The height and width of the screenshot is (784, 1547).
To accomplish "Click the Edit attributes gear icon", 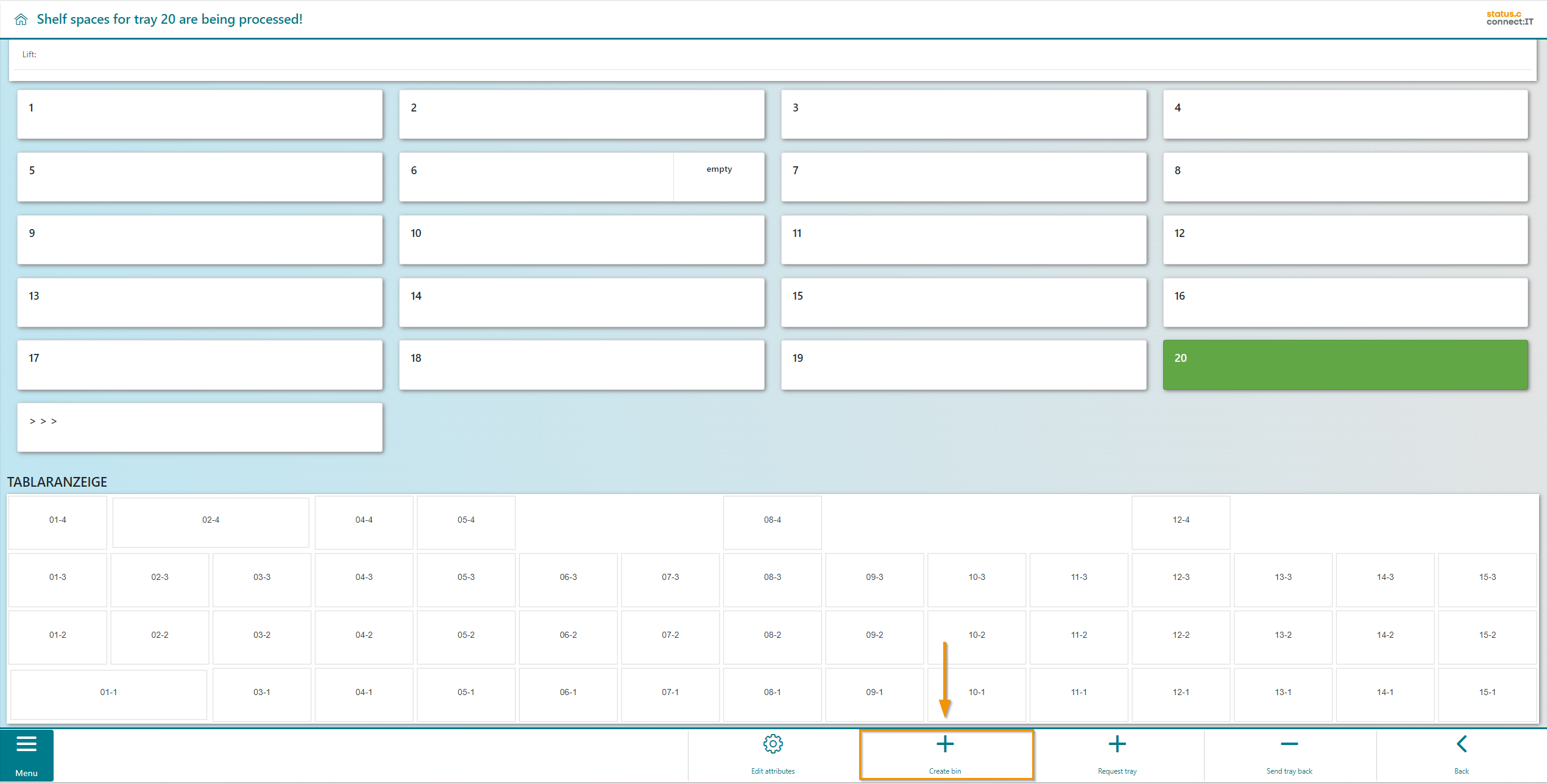I will (x=773, y=744).
